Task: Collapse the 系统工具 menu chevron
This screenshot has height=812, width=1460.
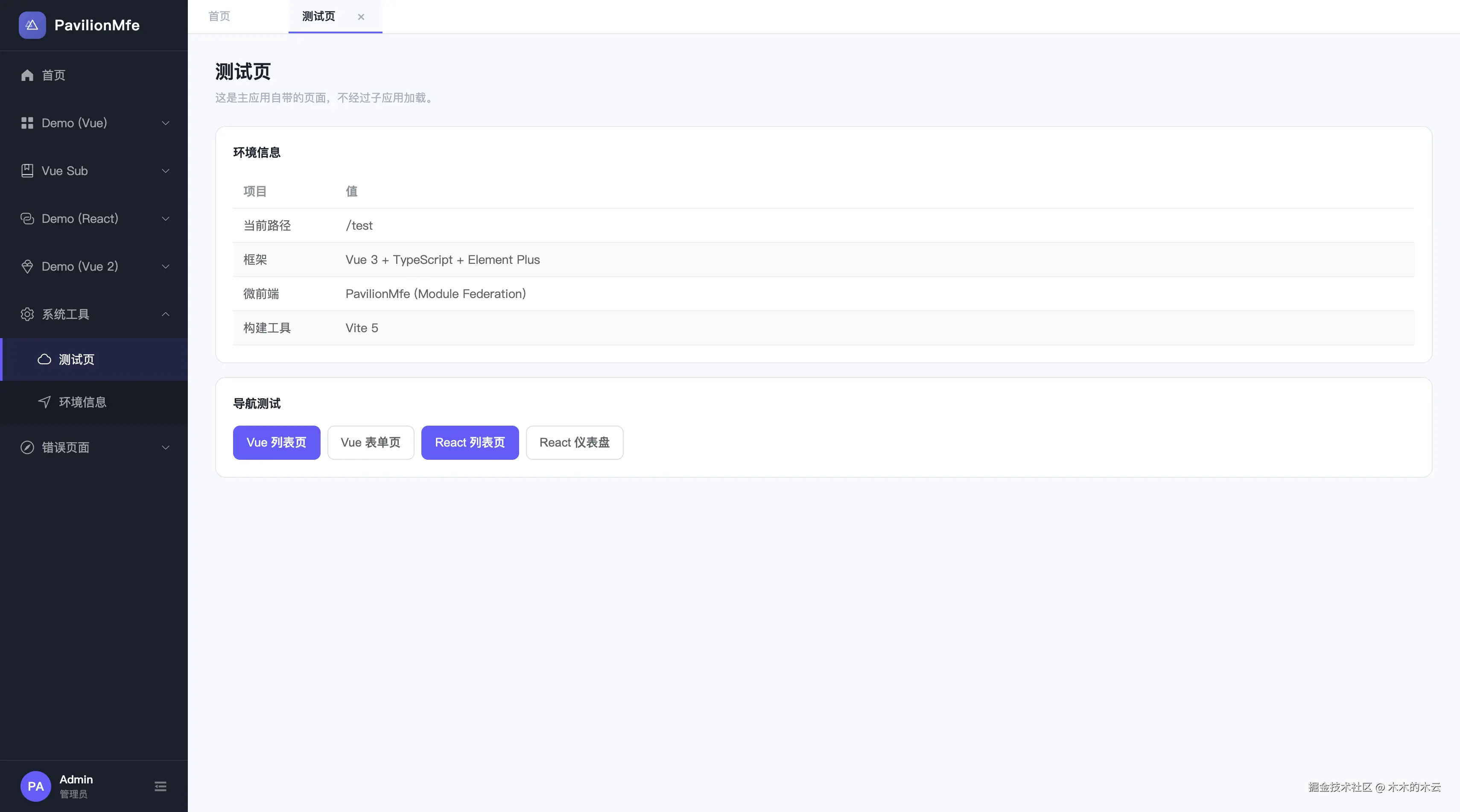Action: [166, 314]
